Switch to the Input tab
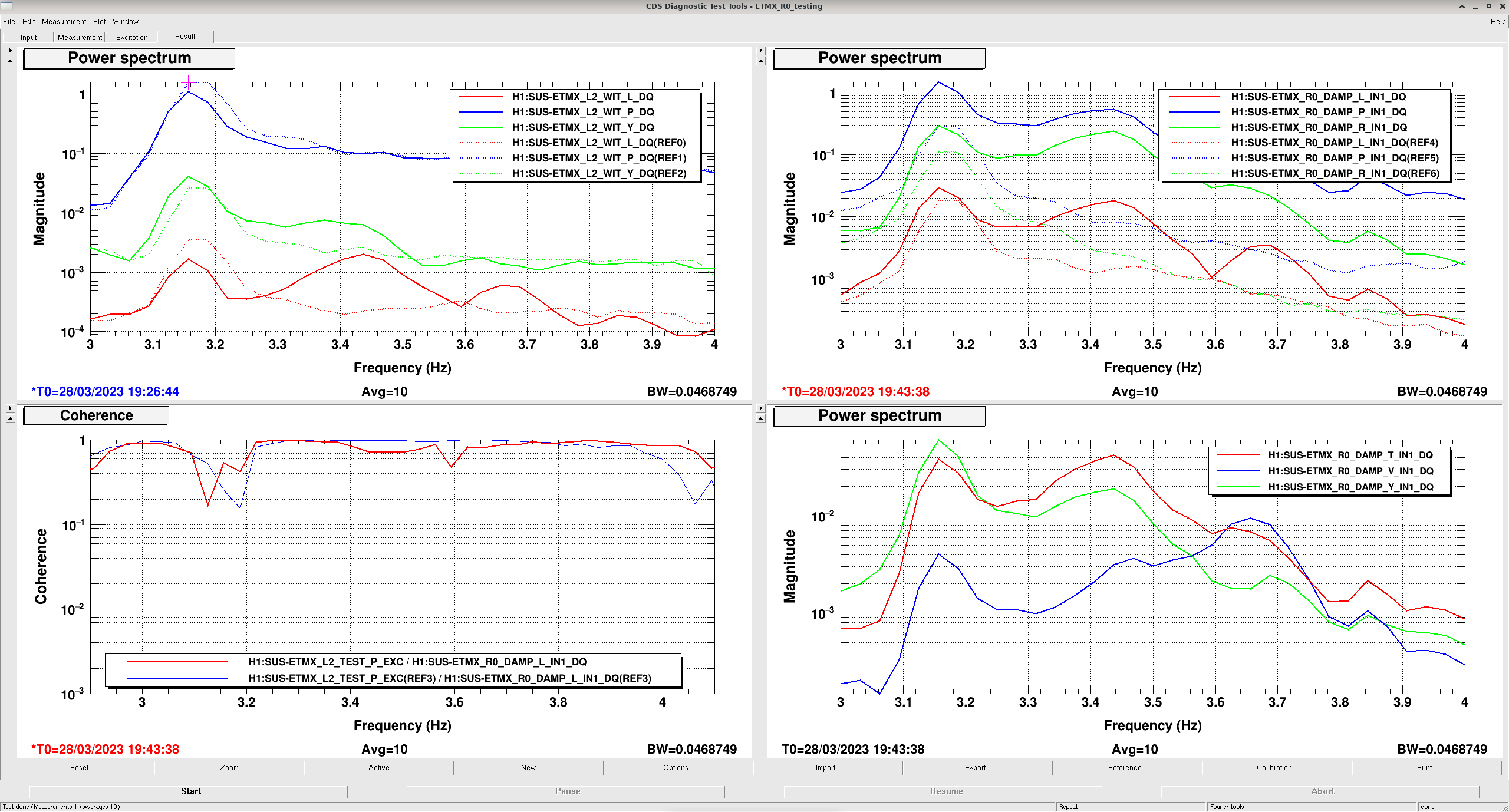 tap(28, 37)
